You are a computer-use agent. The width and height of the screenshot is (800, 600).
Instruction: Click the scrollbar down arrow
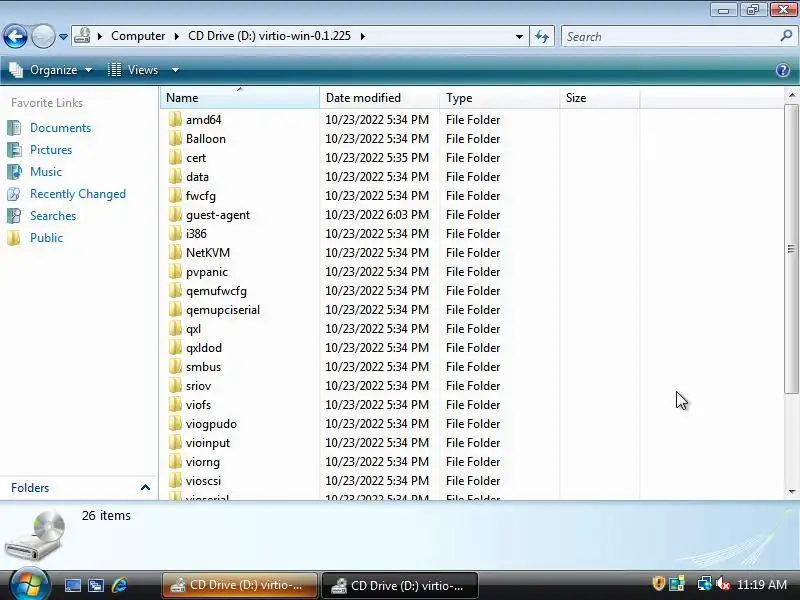click(x=791, y=492)
